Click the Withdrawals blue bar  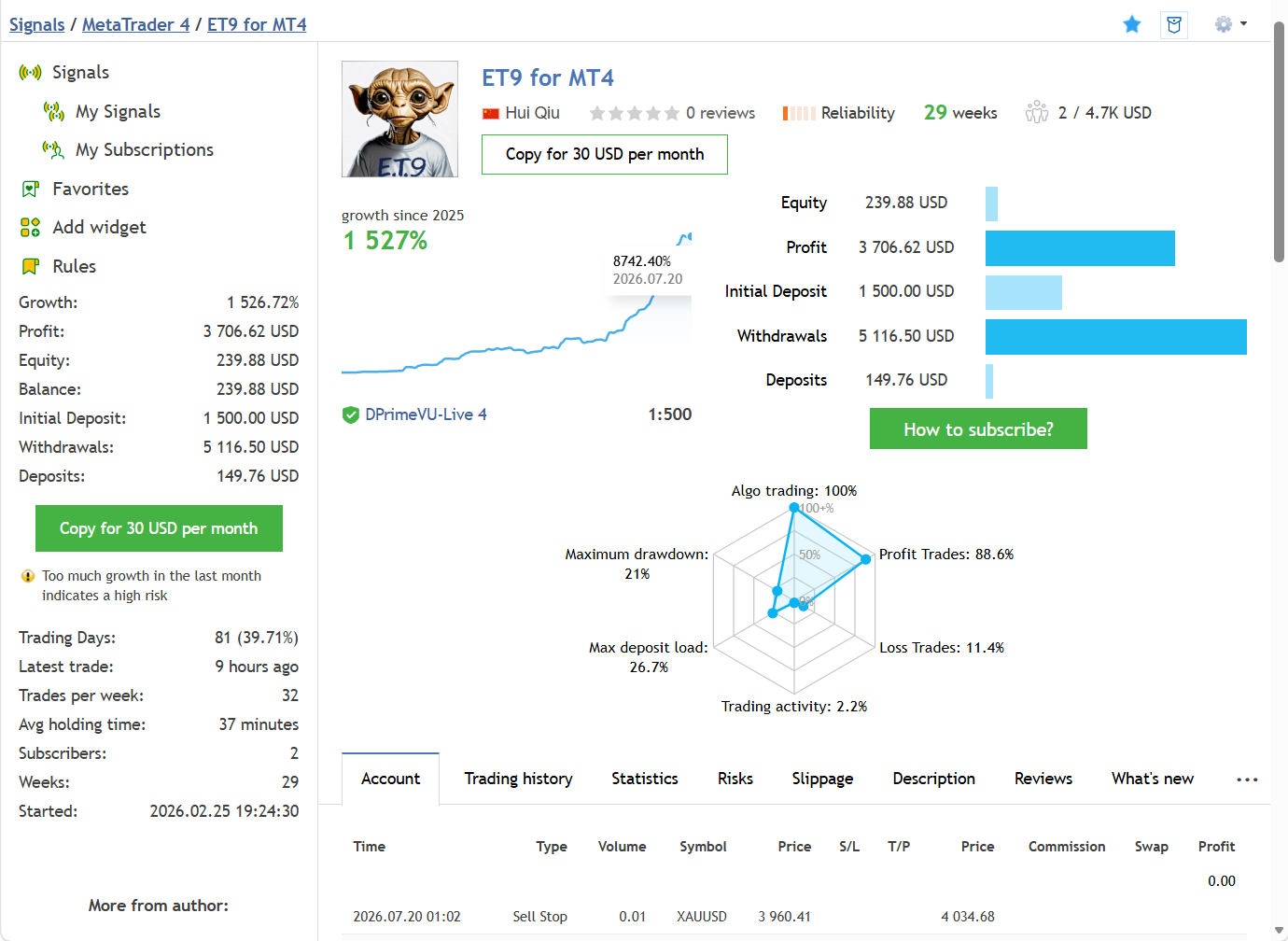tap(1116, 336)
